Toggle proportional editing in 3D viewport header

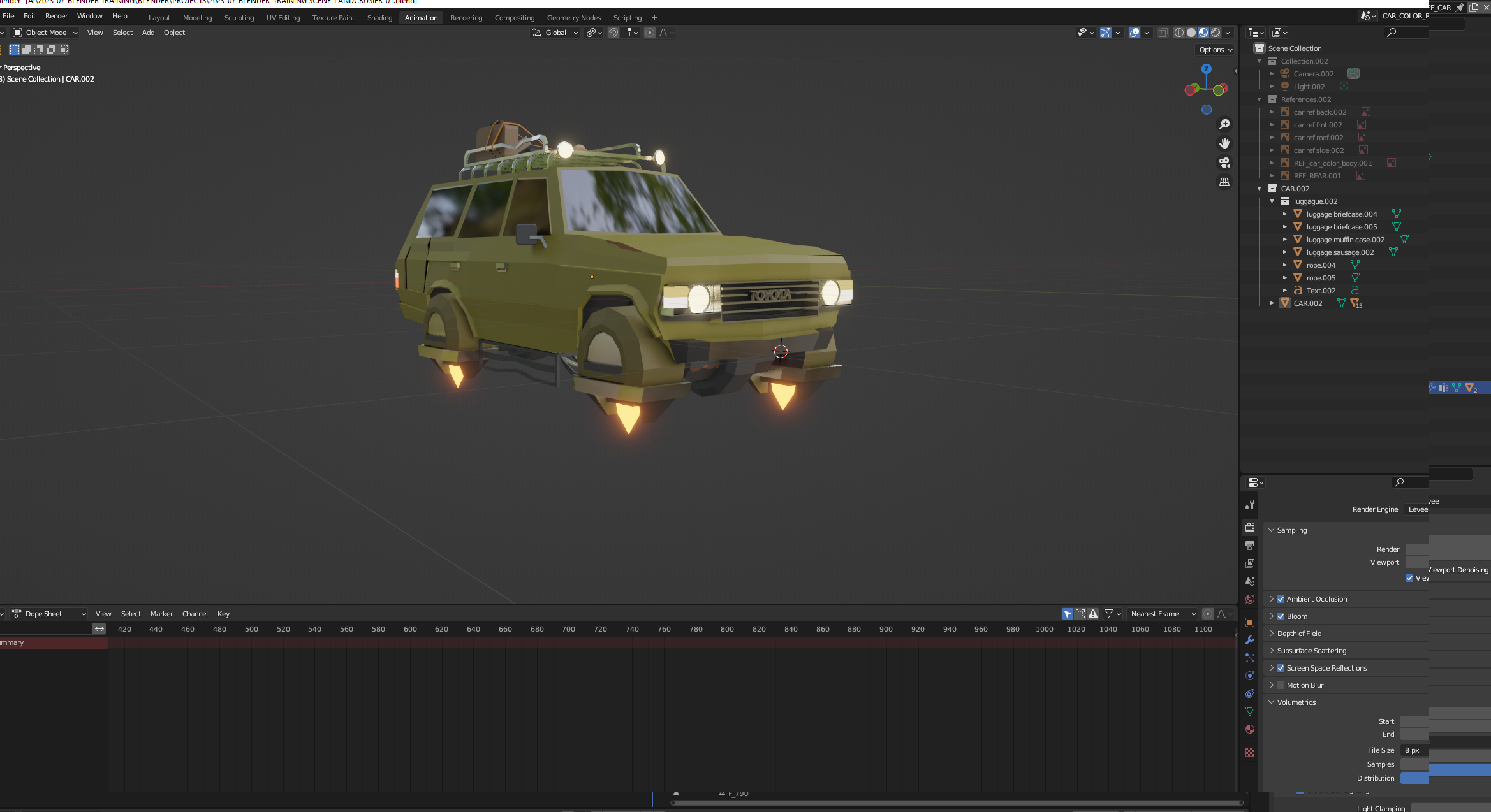pyautogui.click(x=649, y=33)
